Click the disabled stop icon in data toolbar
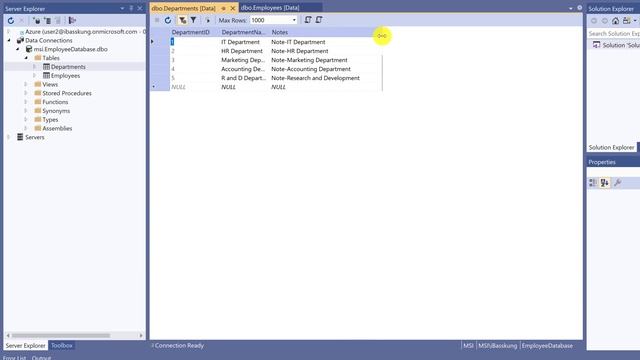Image resolution: width=640 pixels, height=360 pixels. [157, 20]
